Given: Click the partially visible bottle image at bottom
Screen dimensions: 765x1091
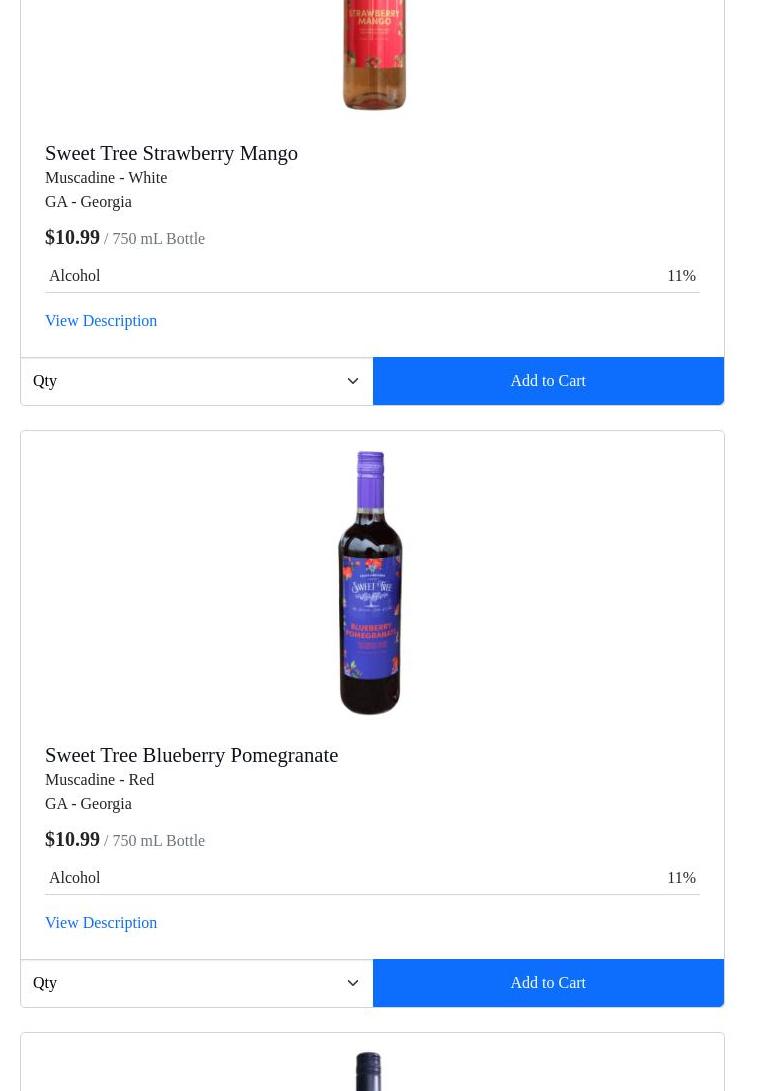Looking at the screenshot, I should pos(369,1071).
